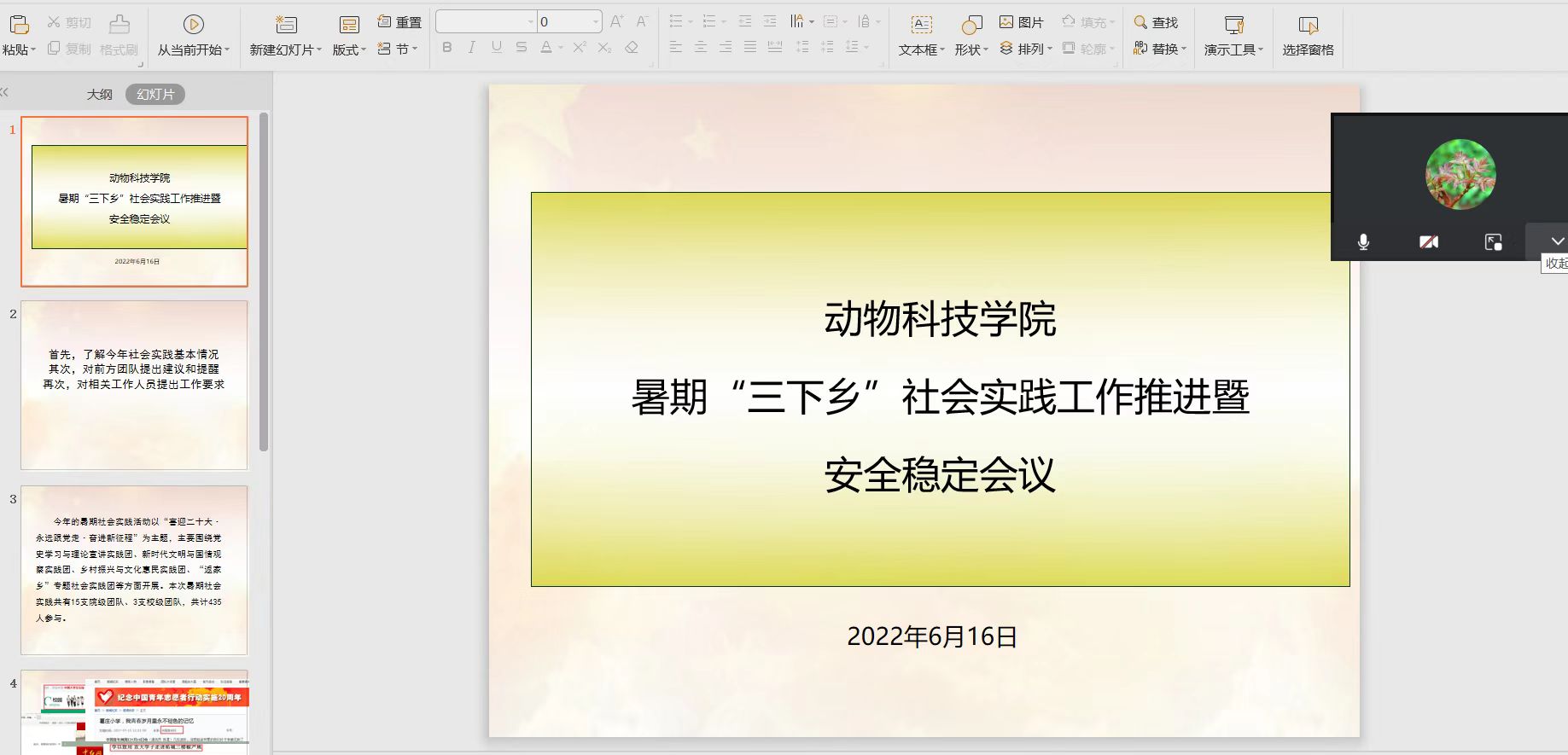Start slideshow from current slide (从当前开始)
1568x755 pixels.
[193, 25]
